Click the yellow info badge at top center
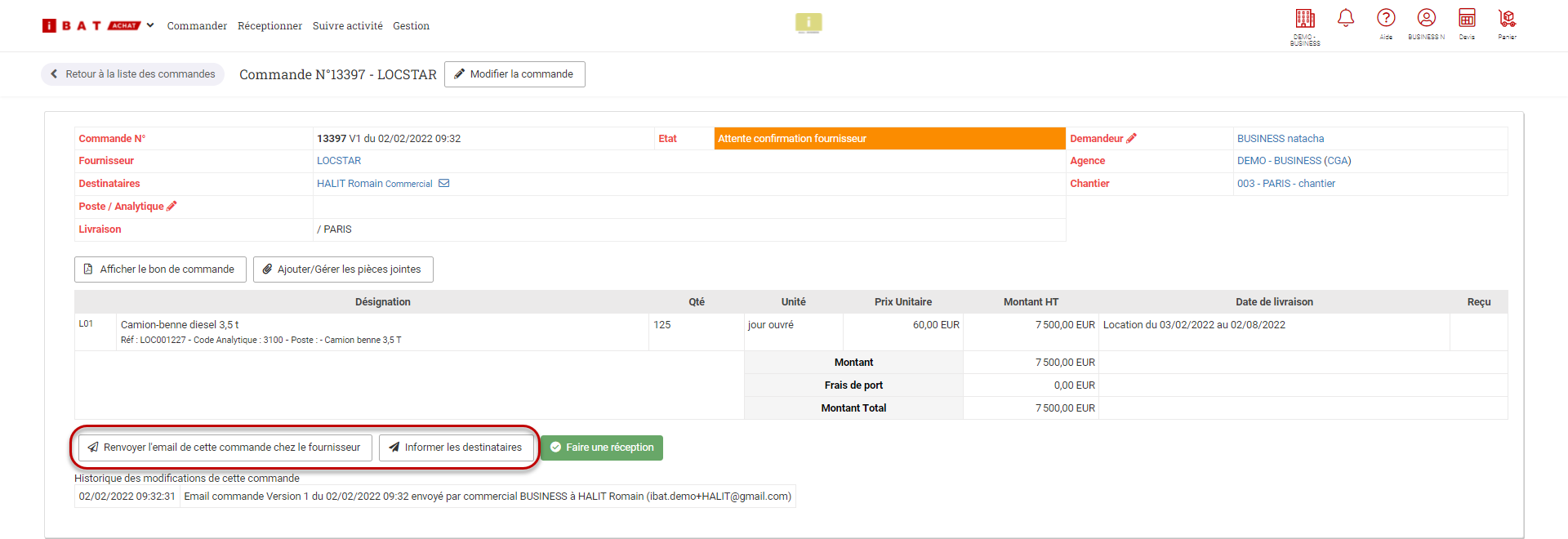This screenshot has width=1568, height=539. [x=808, y=23]
